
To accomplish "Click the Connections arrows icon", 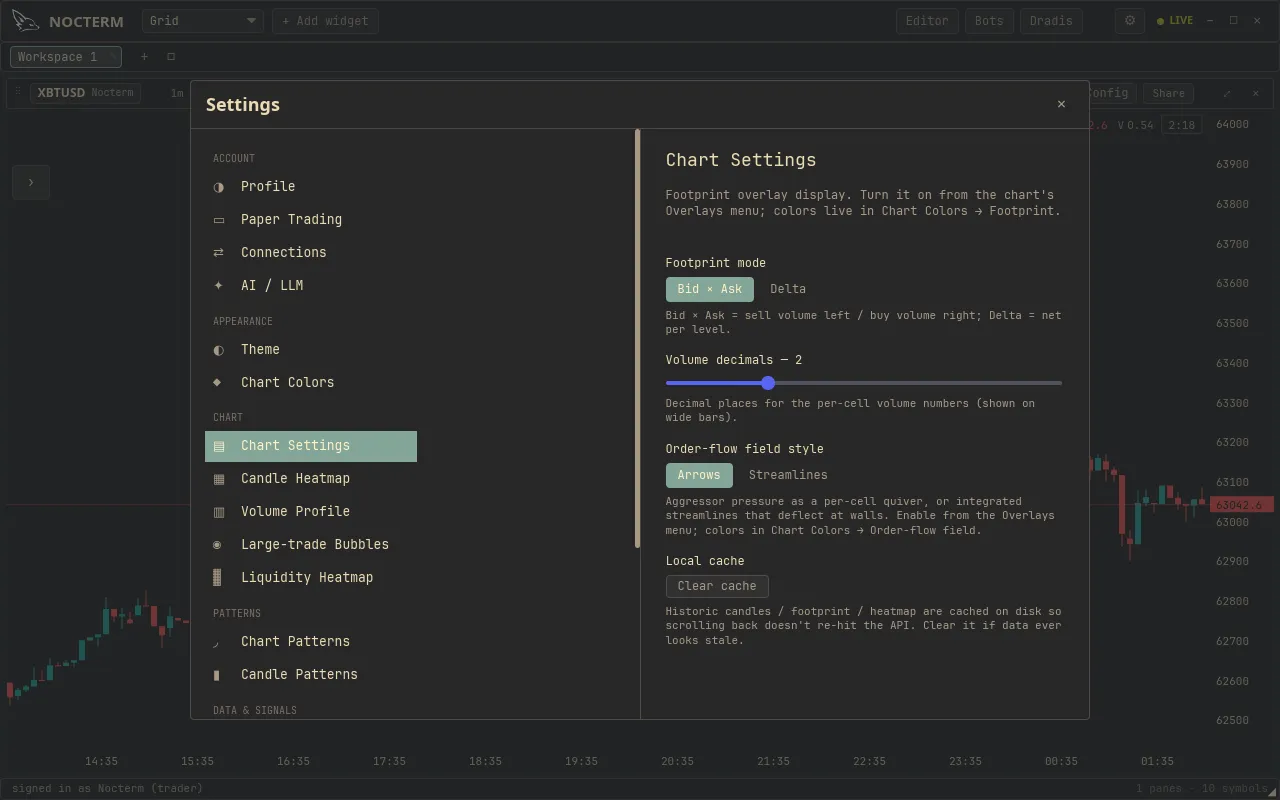I will click(219, 253).
